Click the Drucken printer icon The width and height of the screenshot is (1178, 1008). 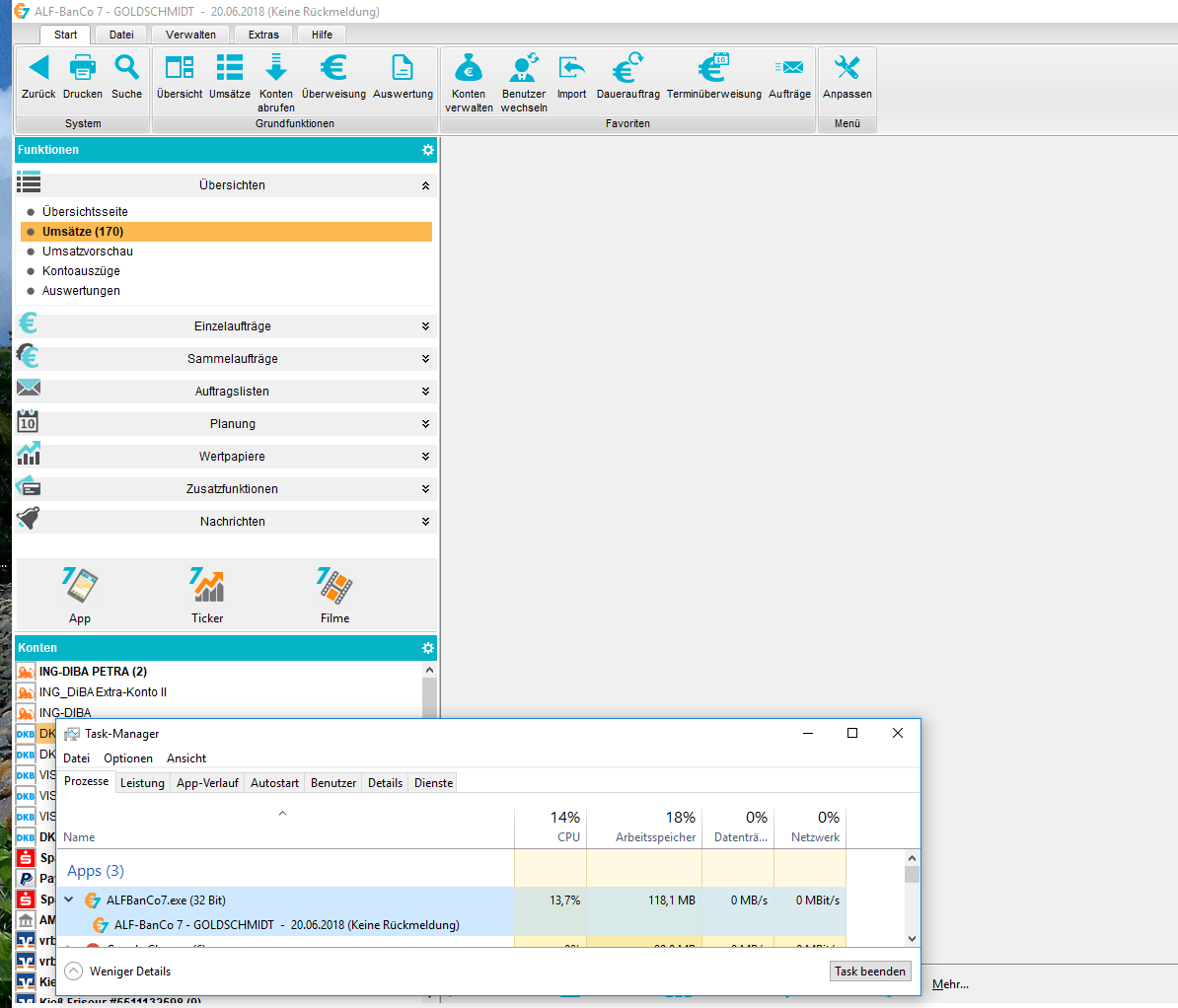coord(83,68)
